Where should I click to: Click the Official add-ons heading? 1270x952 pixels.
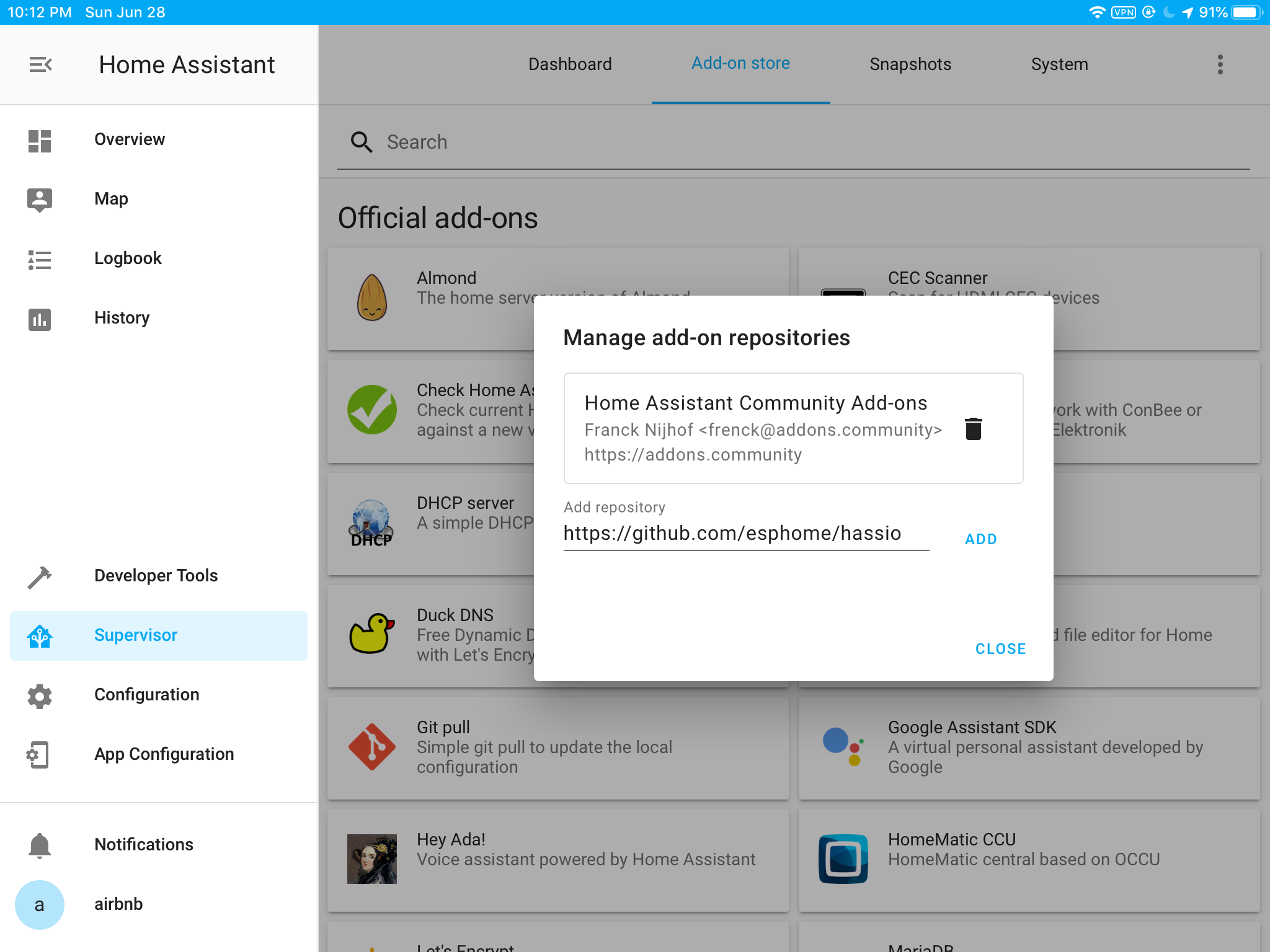438,218
